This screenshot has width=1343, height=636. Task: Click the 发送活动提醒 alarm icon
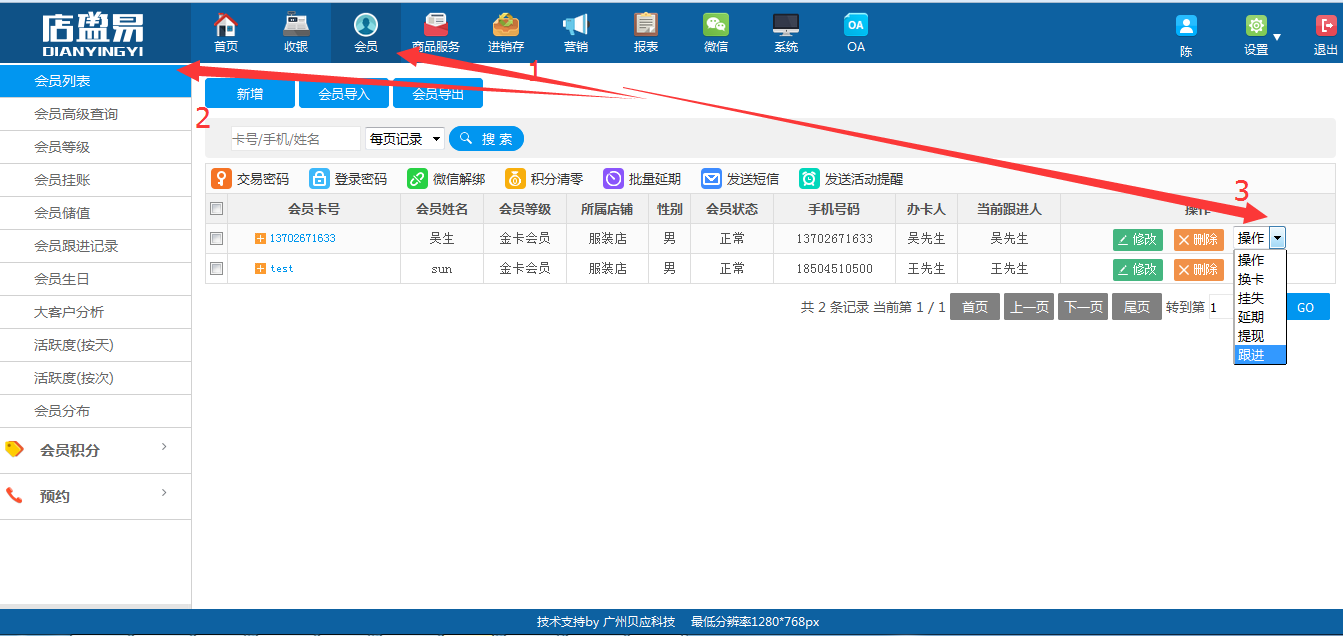(809, 179)
